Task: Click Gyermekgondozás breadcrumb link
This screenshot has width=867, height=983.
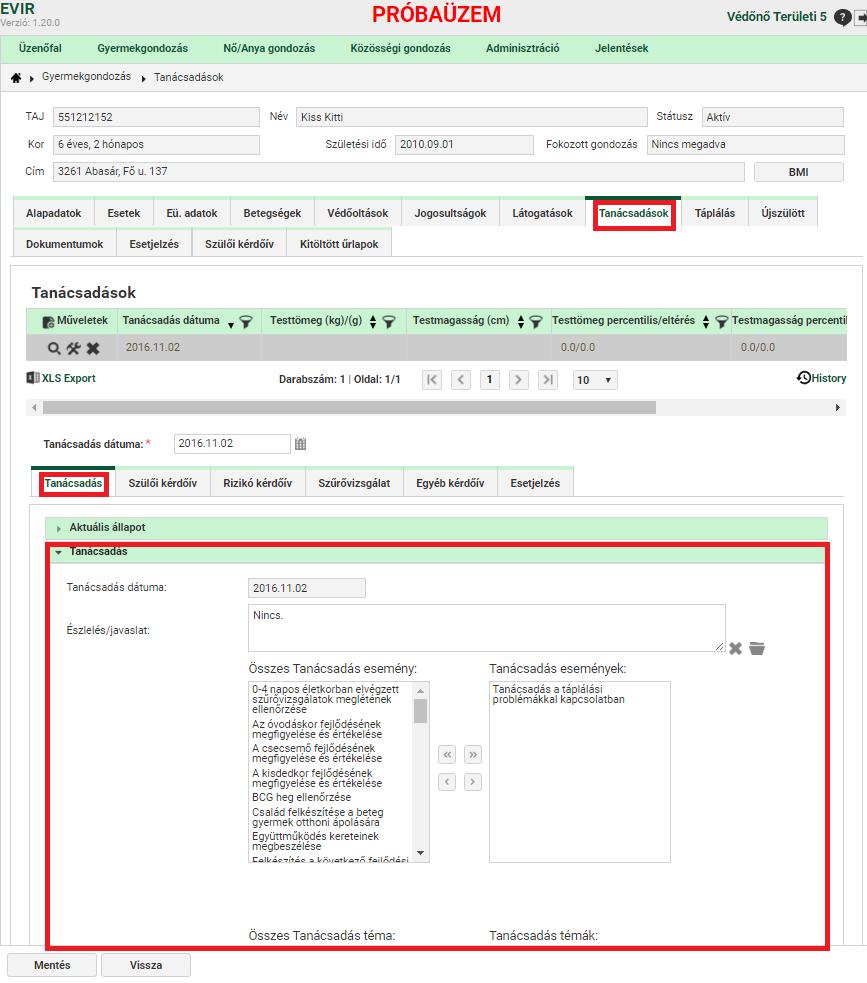Action: tap(87, 76)
